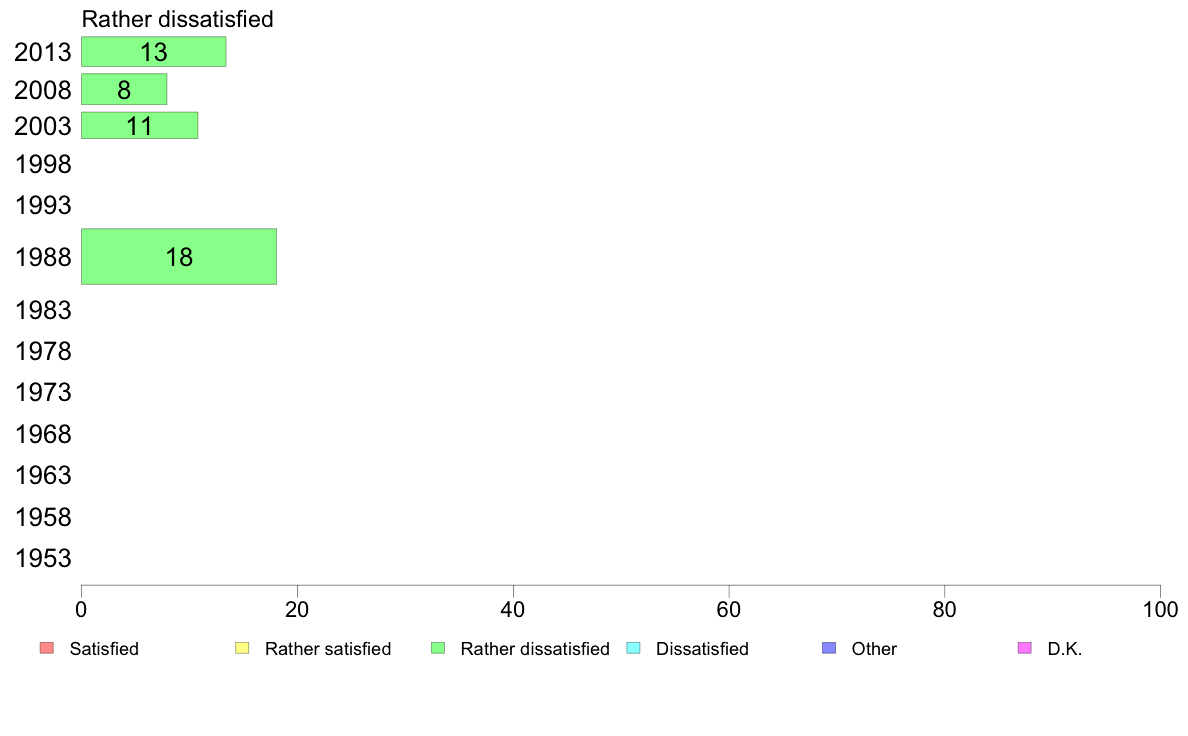
Task: Click the 40 tick on the x-axis
Action: coord(513,609)
